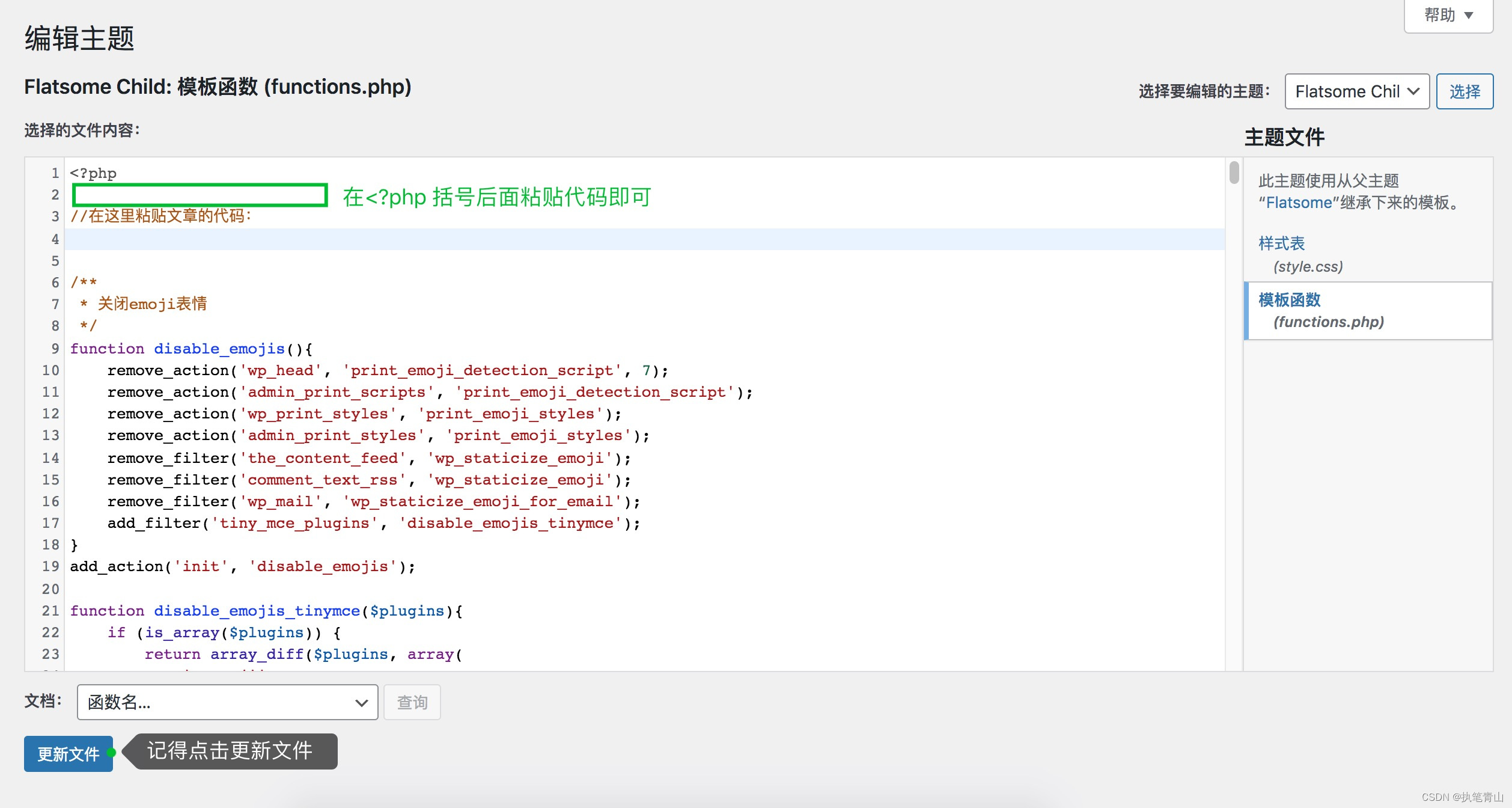Click function disable_emojis(){ declaration
Viewport: 1512px width, 808px height.
click(x=191, y=349)
